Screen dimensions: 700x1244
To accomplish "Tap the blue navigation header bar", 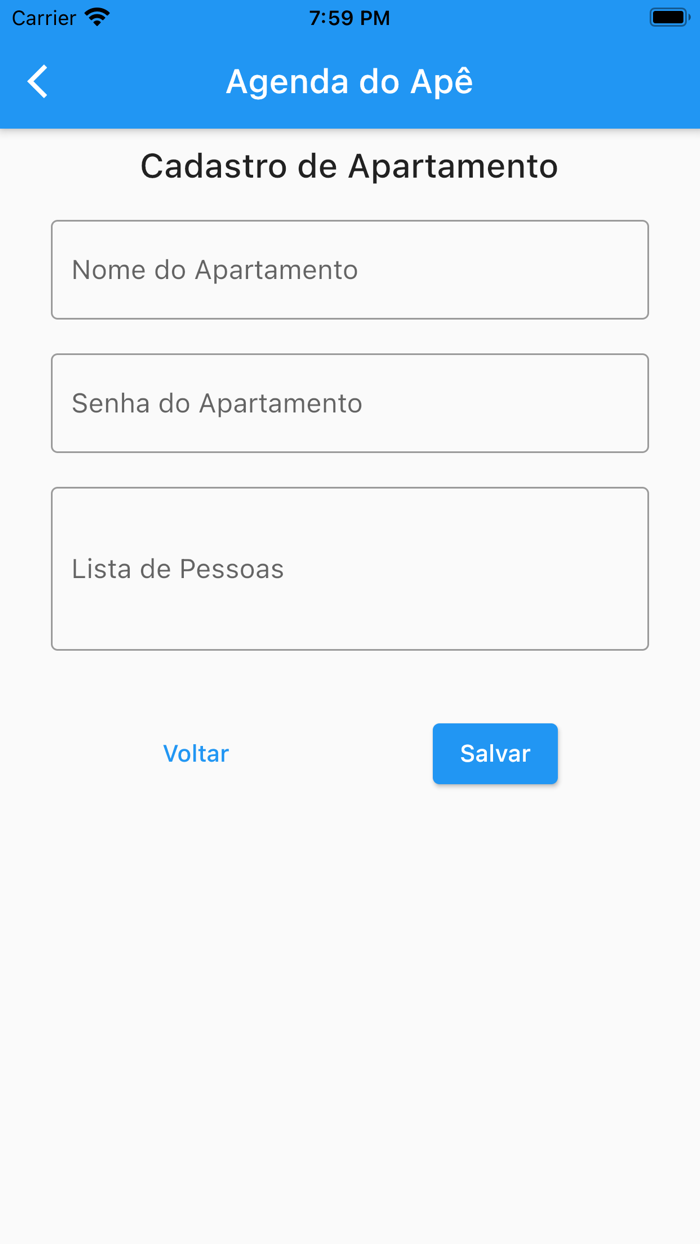I will (550, 81).
